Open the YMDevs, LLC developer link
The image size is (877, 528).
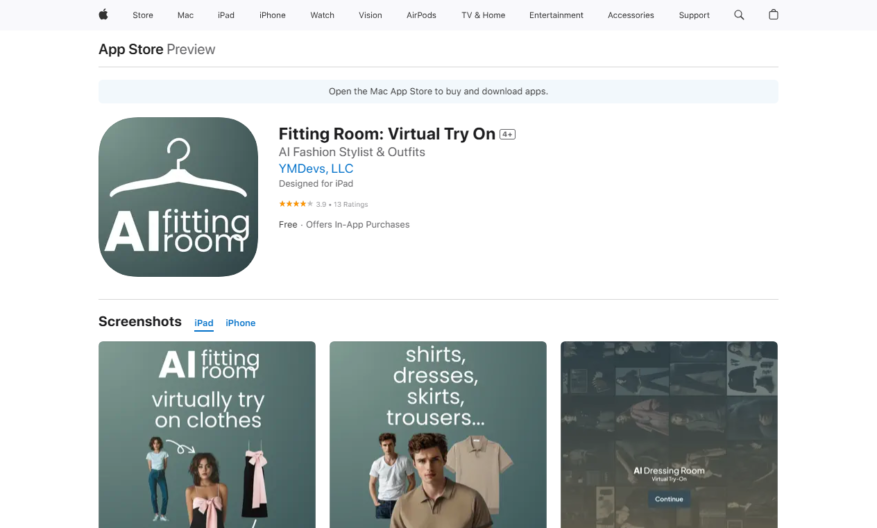(x=316, y=168)
